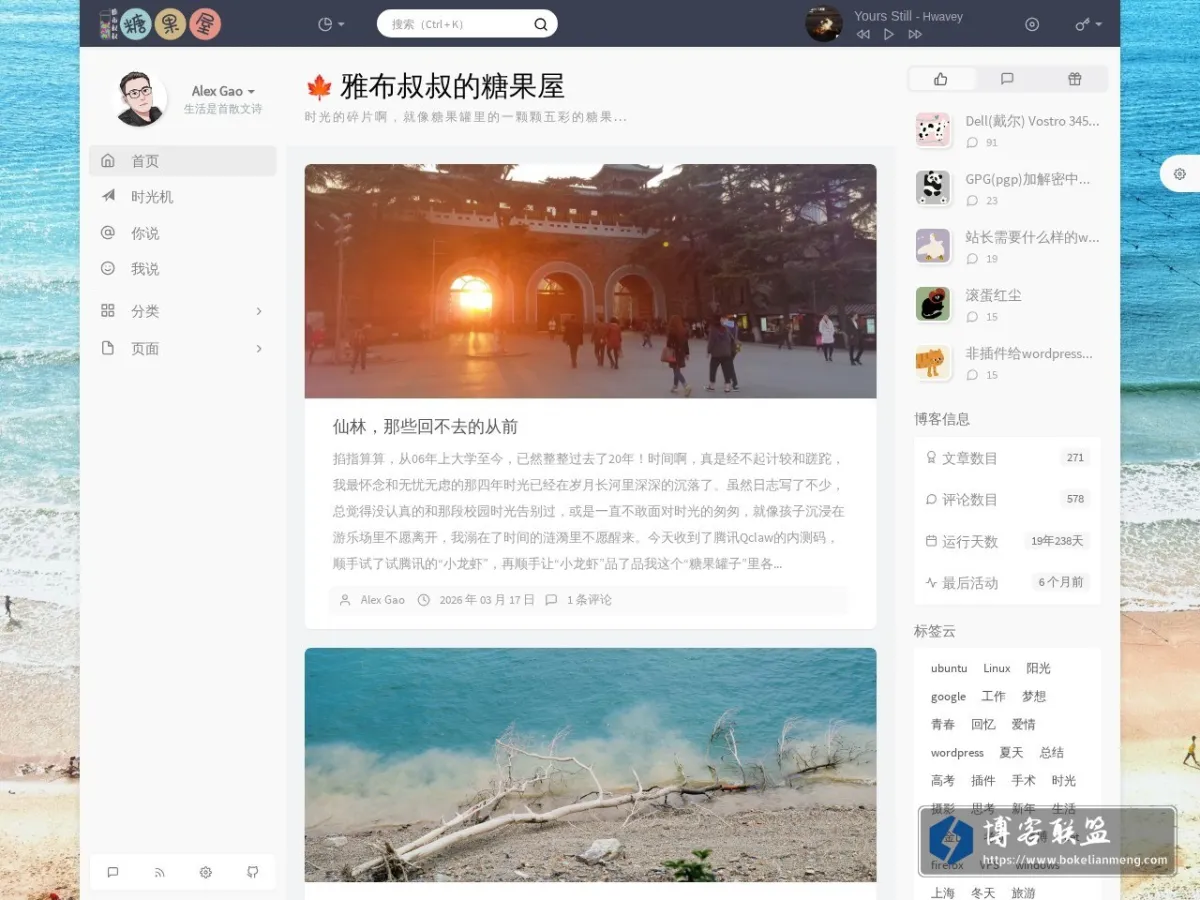Go to 首页 in sidebar
The image size is (1200, 900).
pyautogui.click(x=183, y=161)
